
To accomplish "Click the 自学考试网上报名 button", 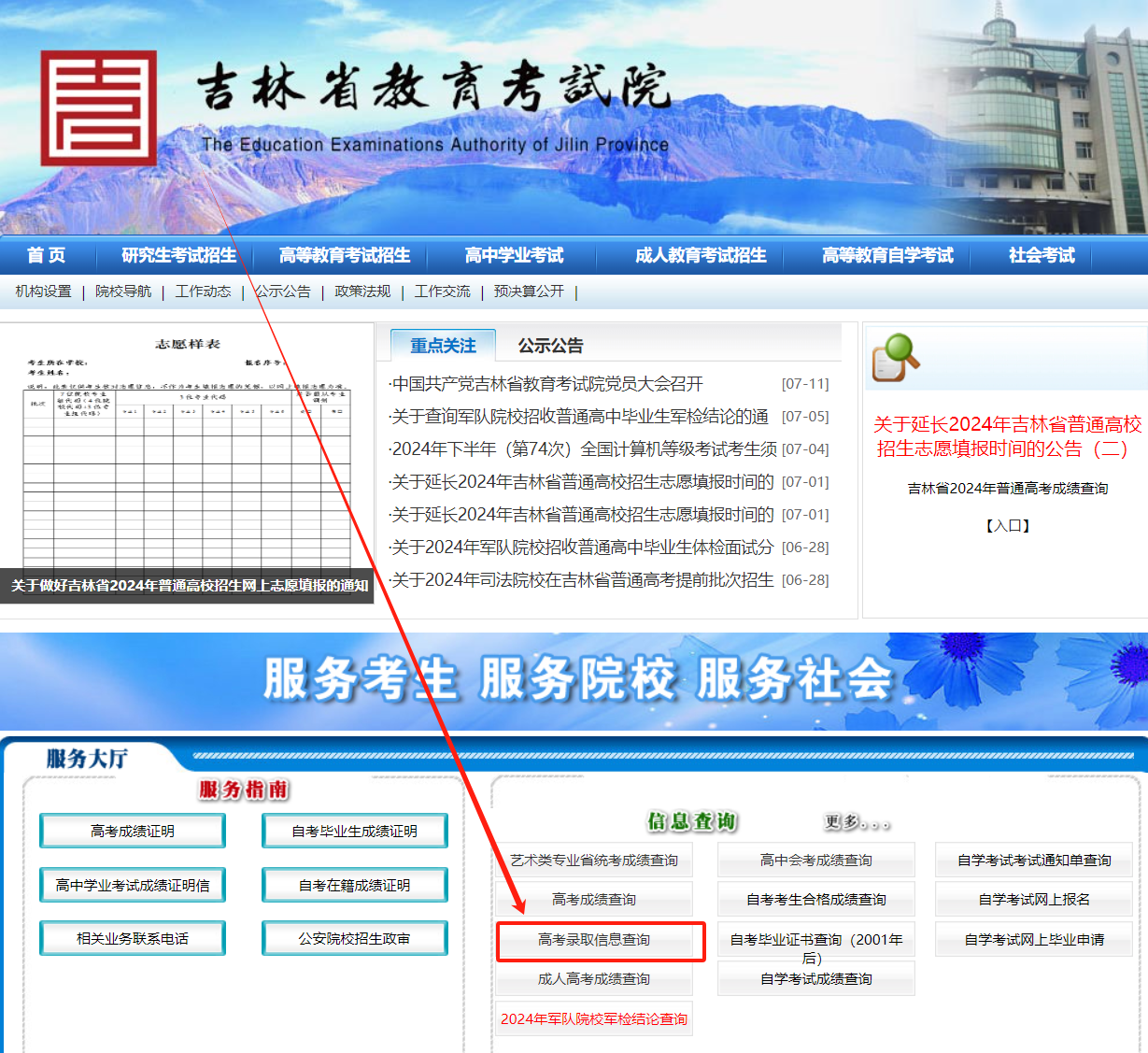I will [x=1034, y=898].
